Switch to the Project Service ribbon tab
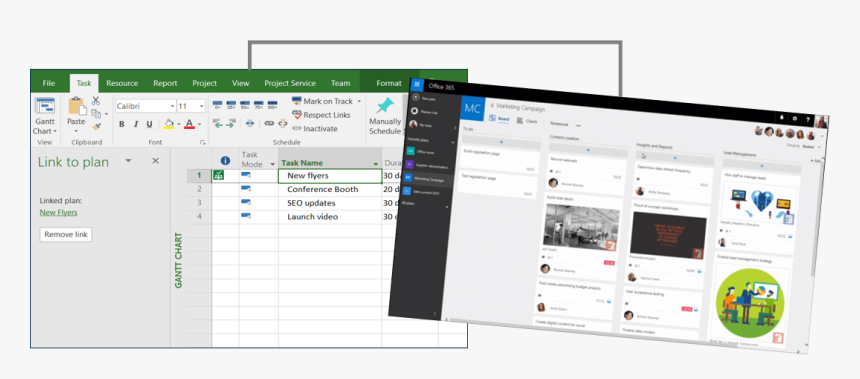Screen dimensions: 860x379 click(290, 83)
